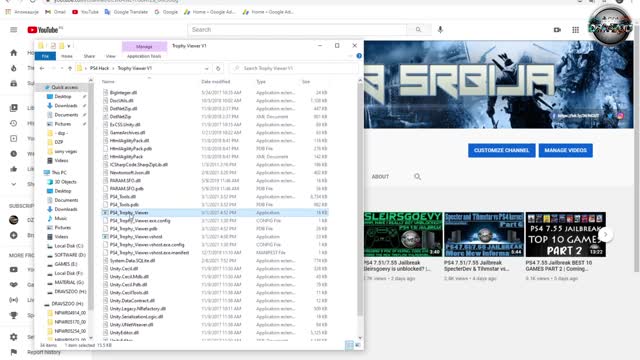Refresh the Explorer folder view
Viewport: 640px width, 360px height.
(218, 68)
